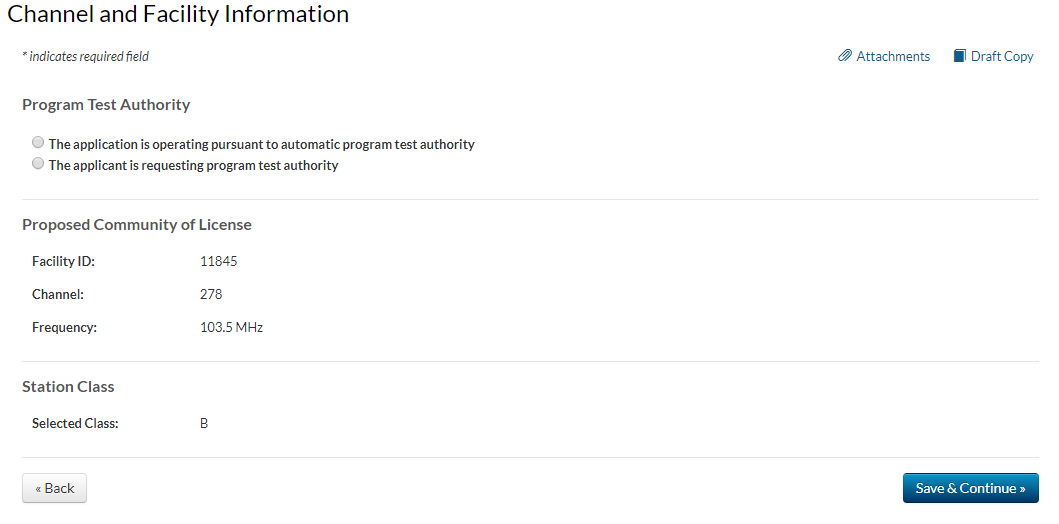
Task: Go back using the Back button
Action: pos(54,488)
